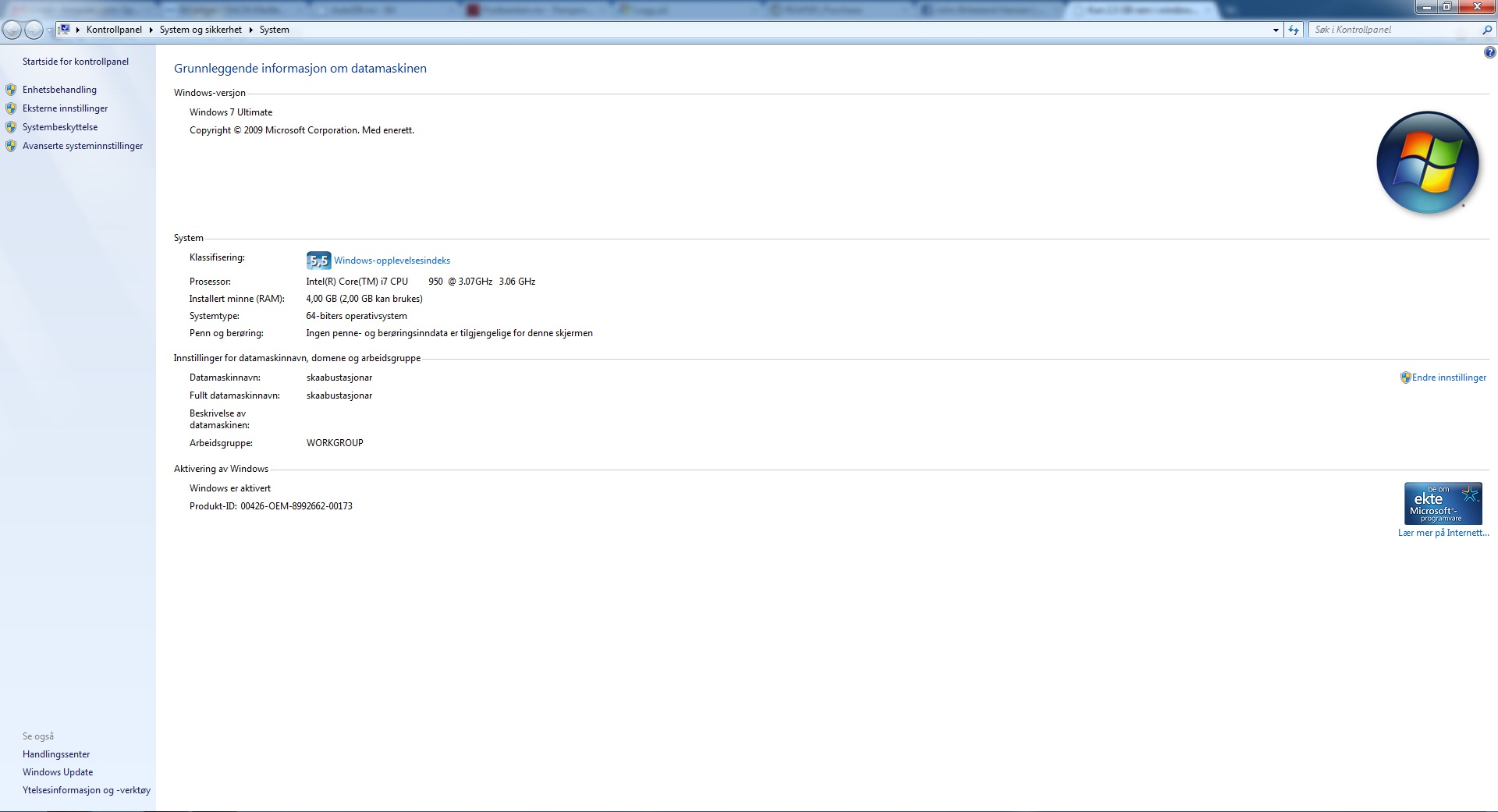The height and width of the screenshot is (812, 1498).
Task: Open Eksterne innstillinger link
Action: coord(65,108)
